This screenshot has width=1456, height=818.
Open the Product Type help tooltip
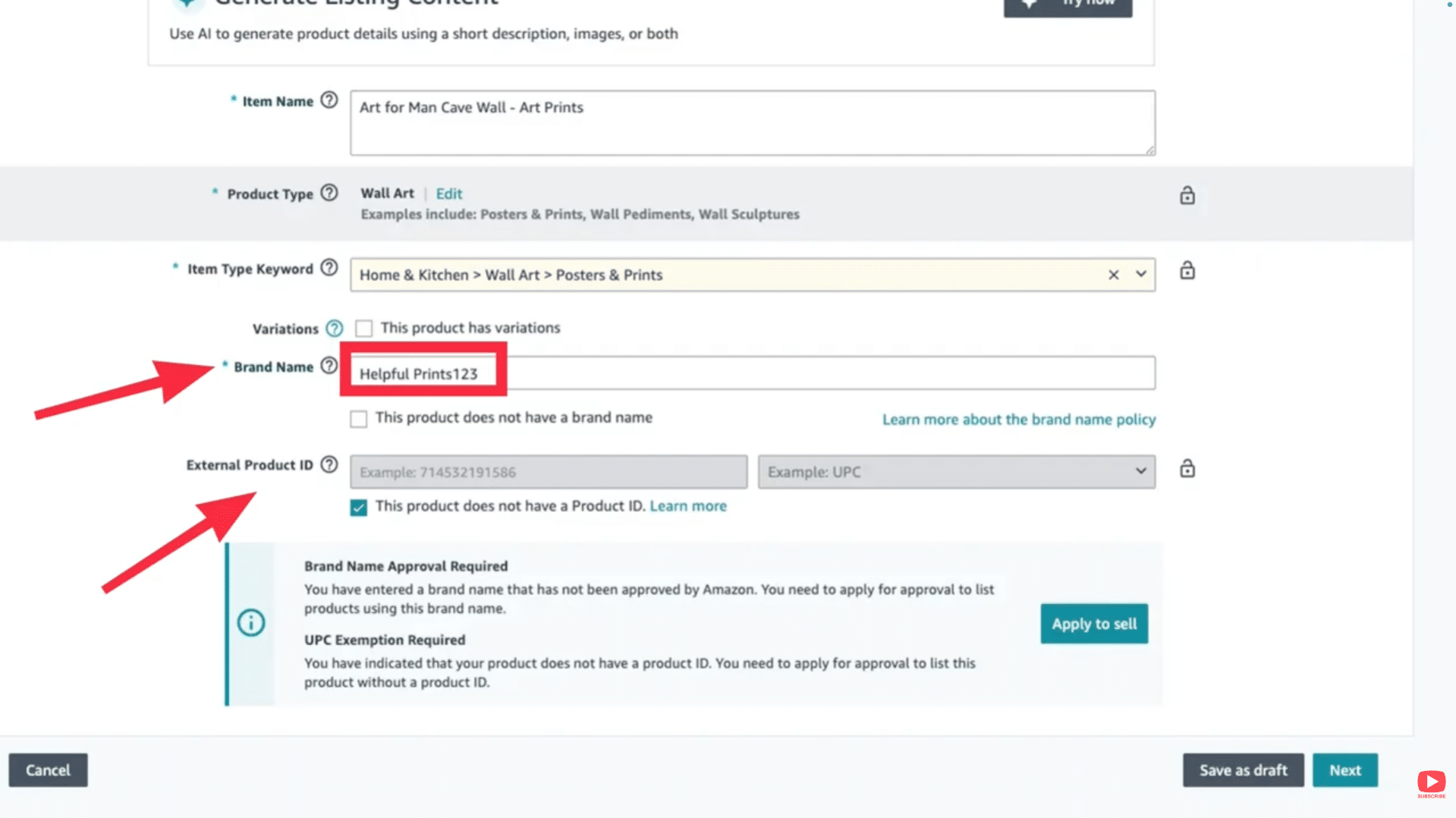pos(329,193)
